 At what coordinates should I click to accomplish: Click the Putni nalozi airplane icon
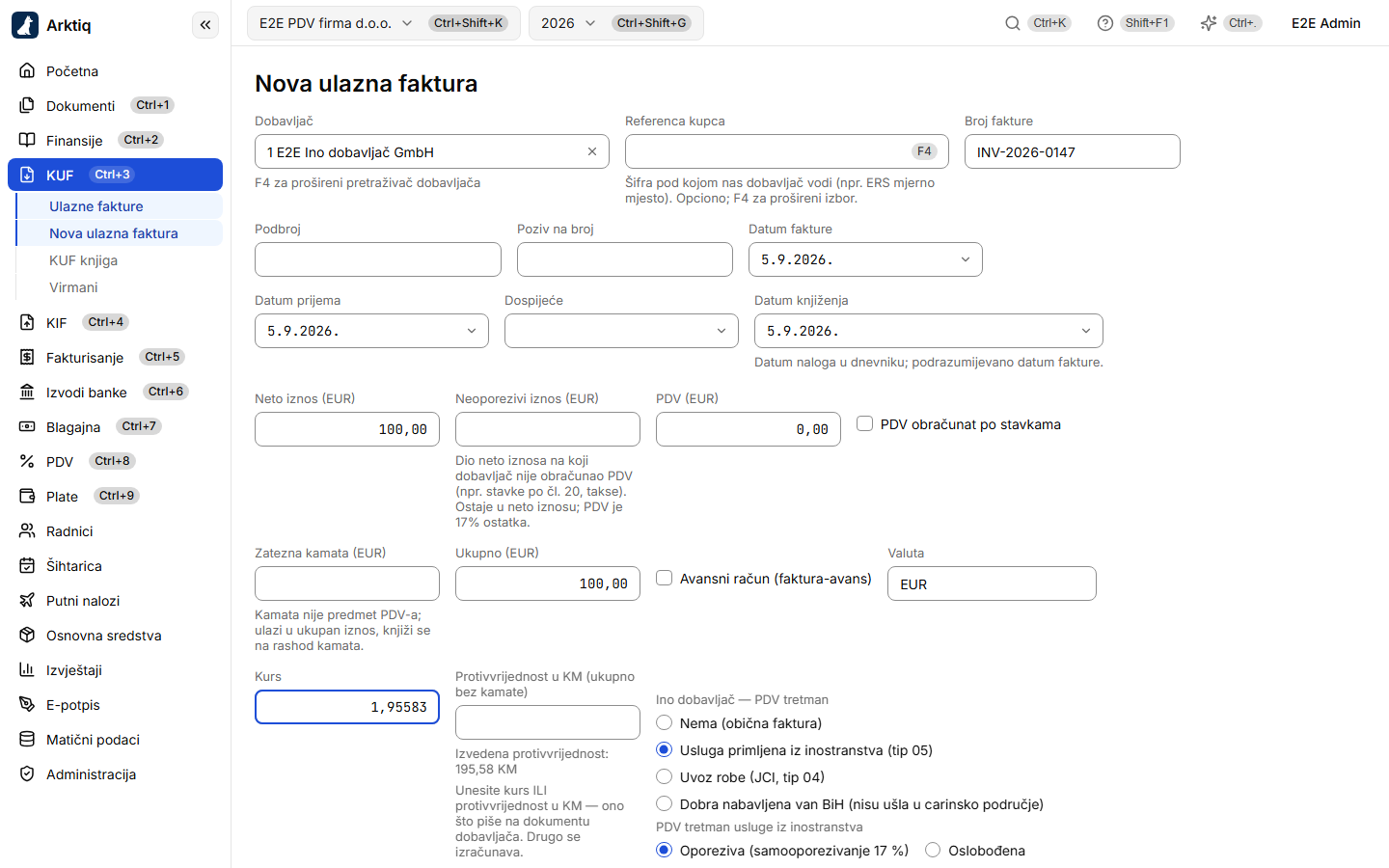point(27,600)
